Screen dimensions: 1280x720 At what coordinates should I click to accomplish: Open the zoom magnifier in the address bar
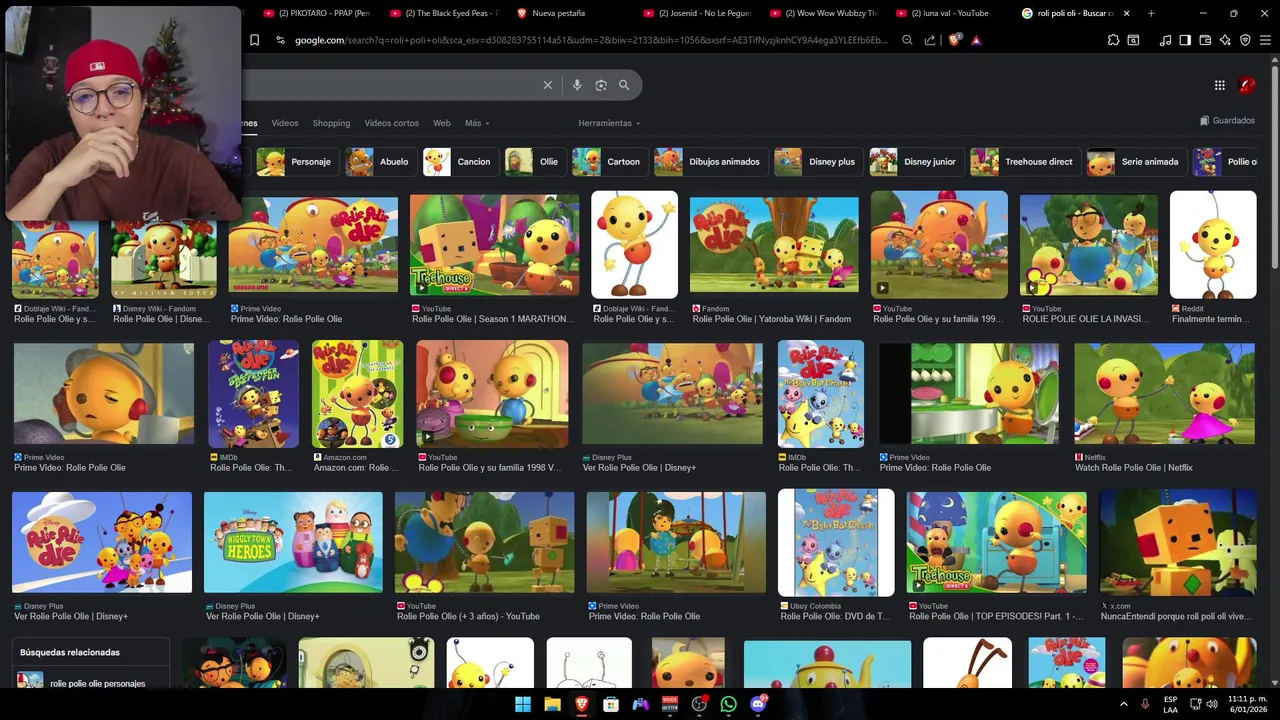tap(907, 40)
